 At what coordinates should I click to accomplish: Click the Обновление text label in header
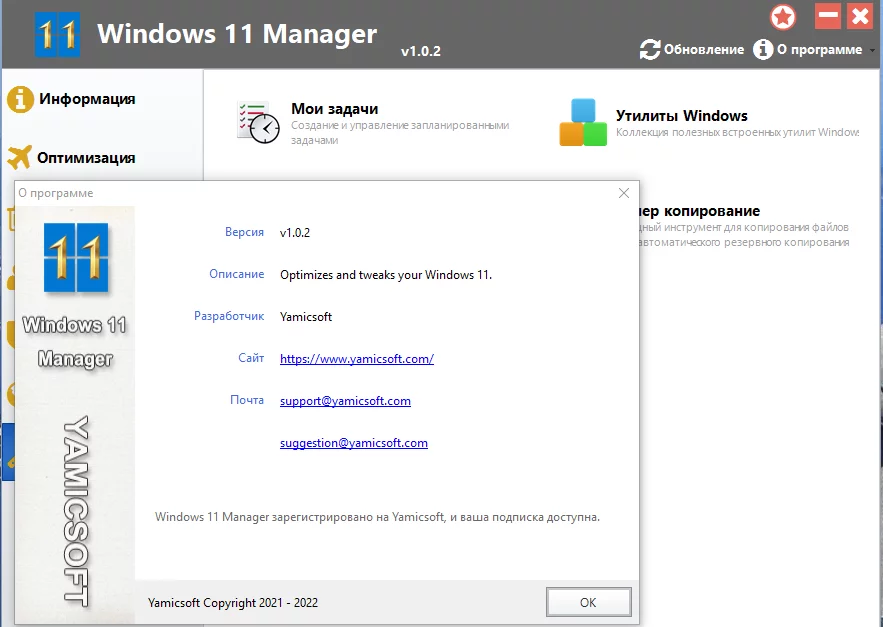tap(704, 50)
